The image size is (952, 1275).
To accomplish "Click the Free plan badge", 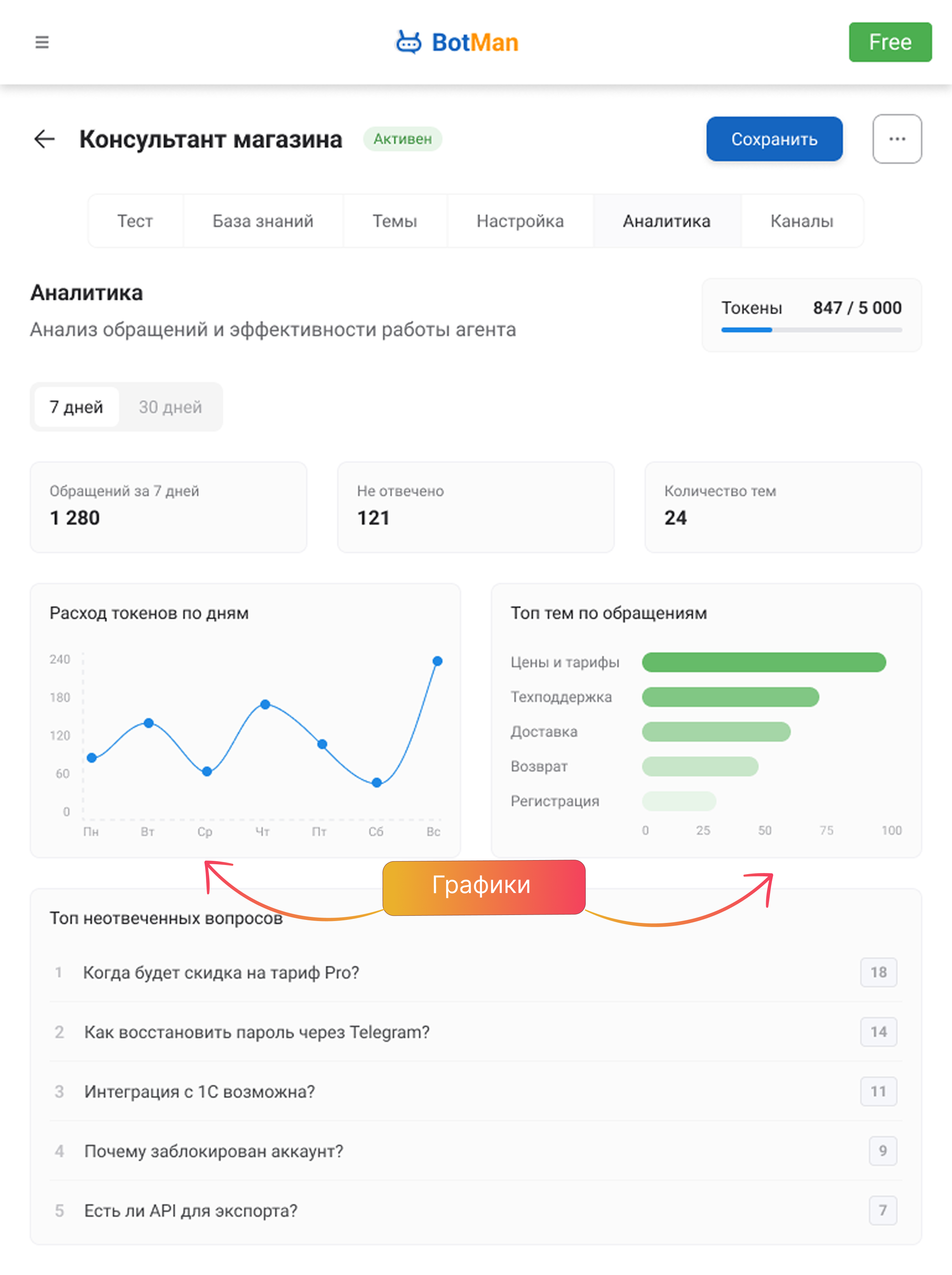I will tap(890, 42).
